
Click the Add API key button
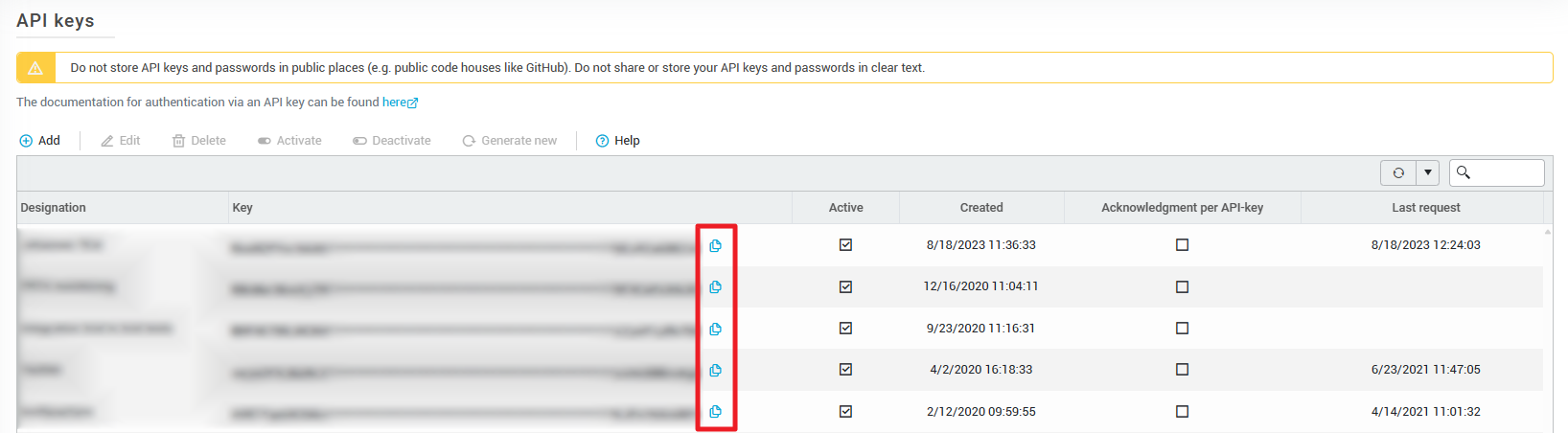(x=40, y=141)
